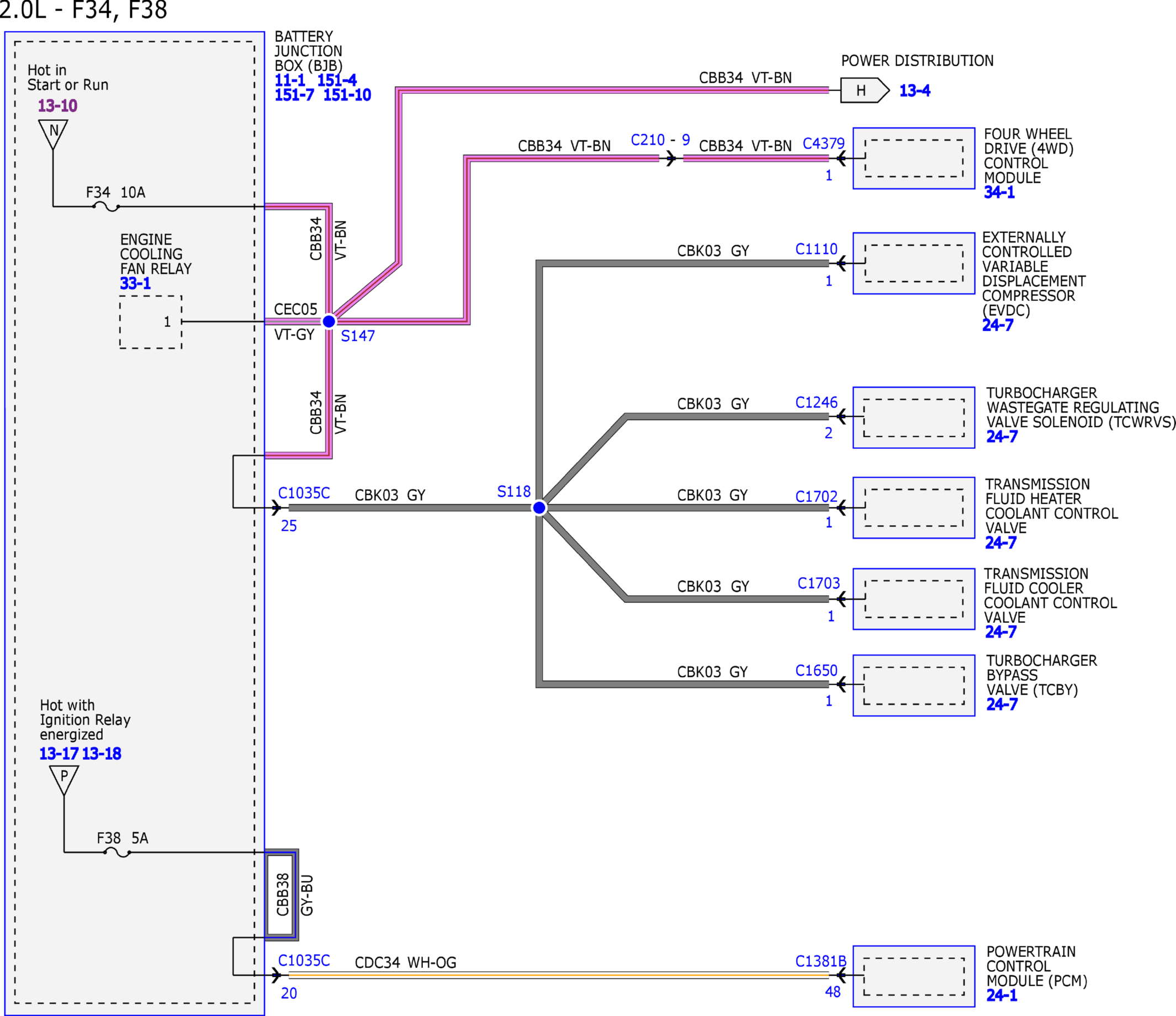Click the S118 splice node dot
1176x1016 pixels.
tap(539, 507)
